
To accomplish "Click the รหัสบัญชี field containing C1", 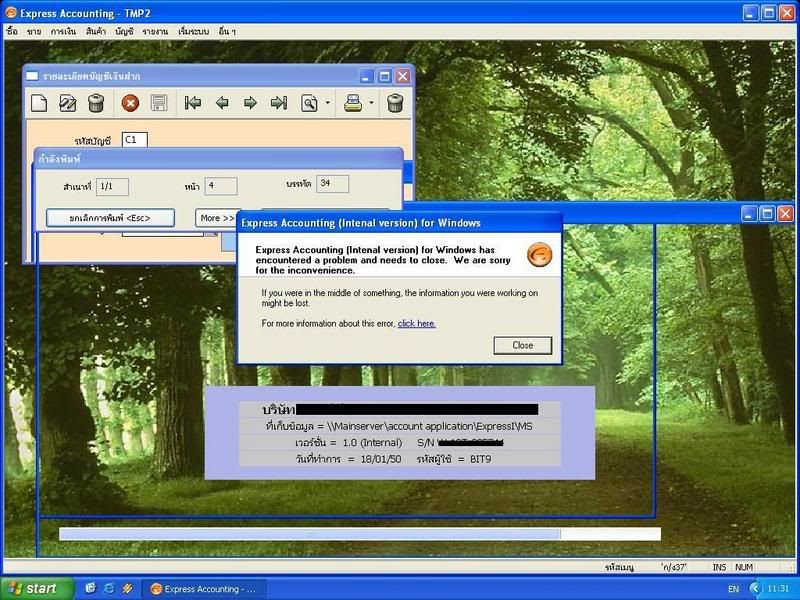I will click(x=134, y=140).
